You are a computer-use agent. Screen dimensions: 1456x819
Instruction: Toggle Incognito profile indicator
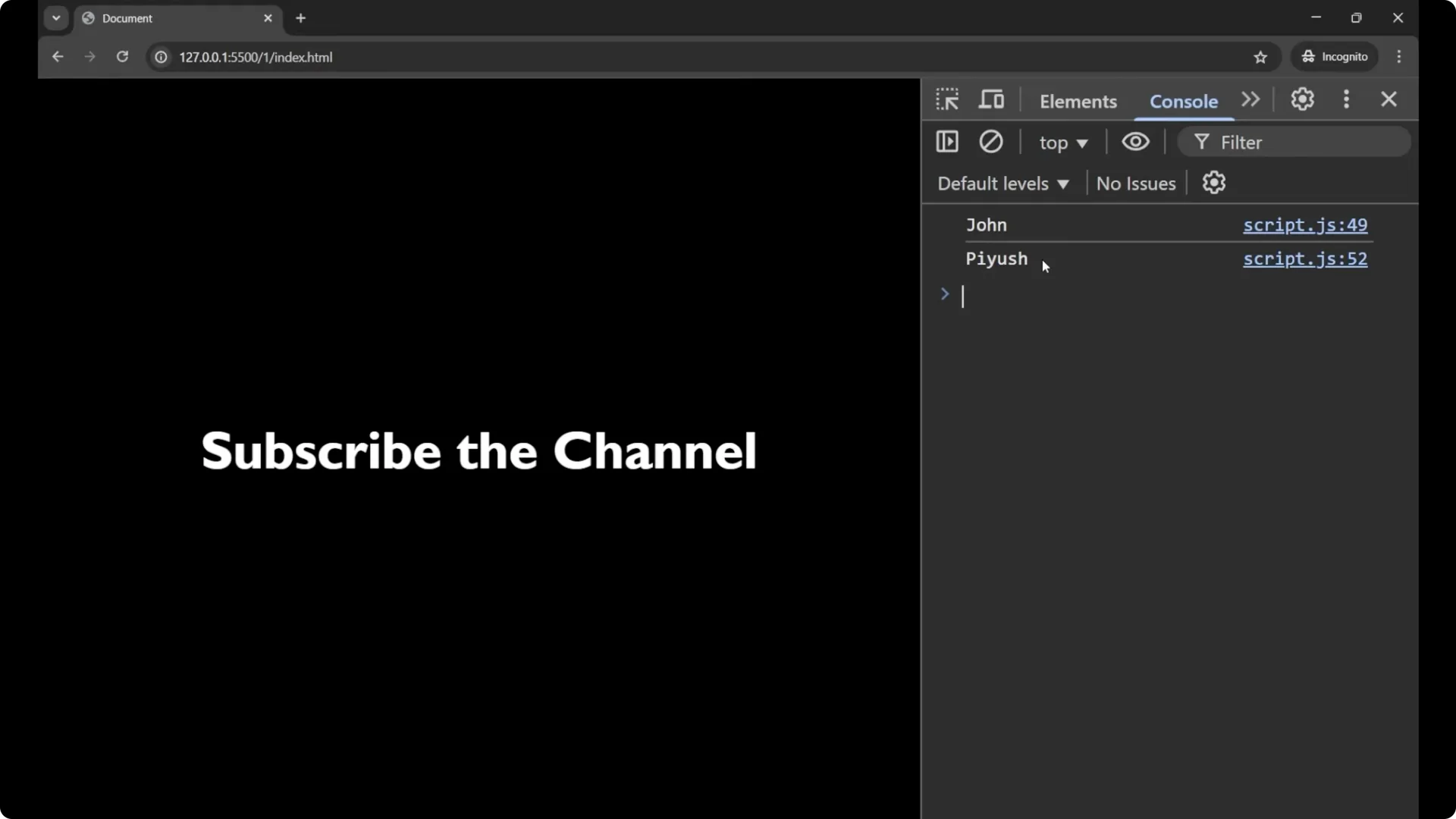[x=1335, y=57]
